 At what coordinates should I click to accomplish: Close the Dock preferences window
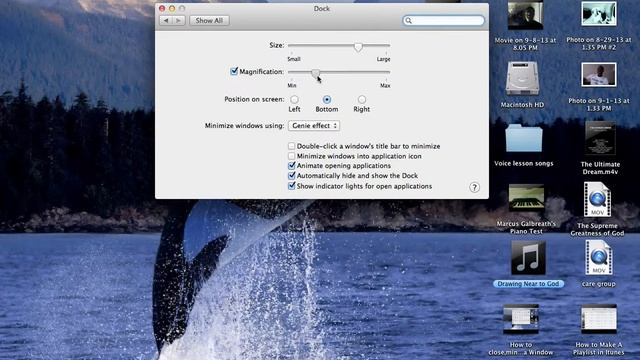pos(162,8)
